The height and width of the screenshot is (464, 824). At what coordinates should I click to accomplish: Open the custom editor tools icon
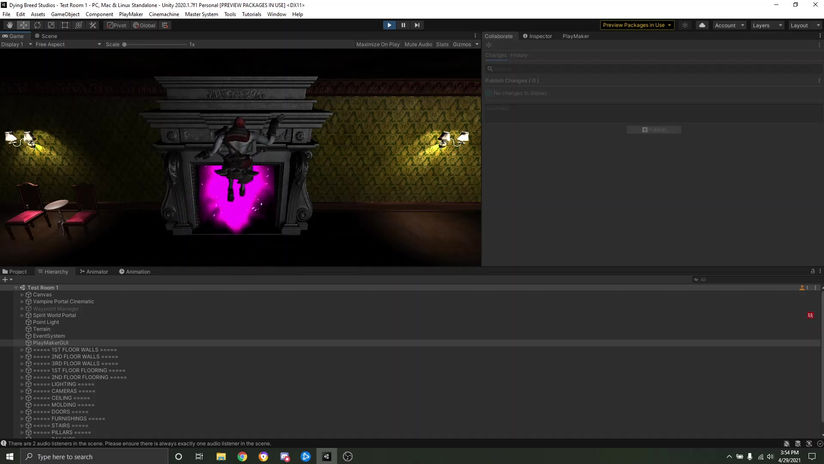pyautogui.click(x=93, y=25)
